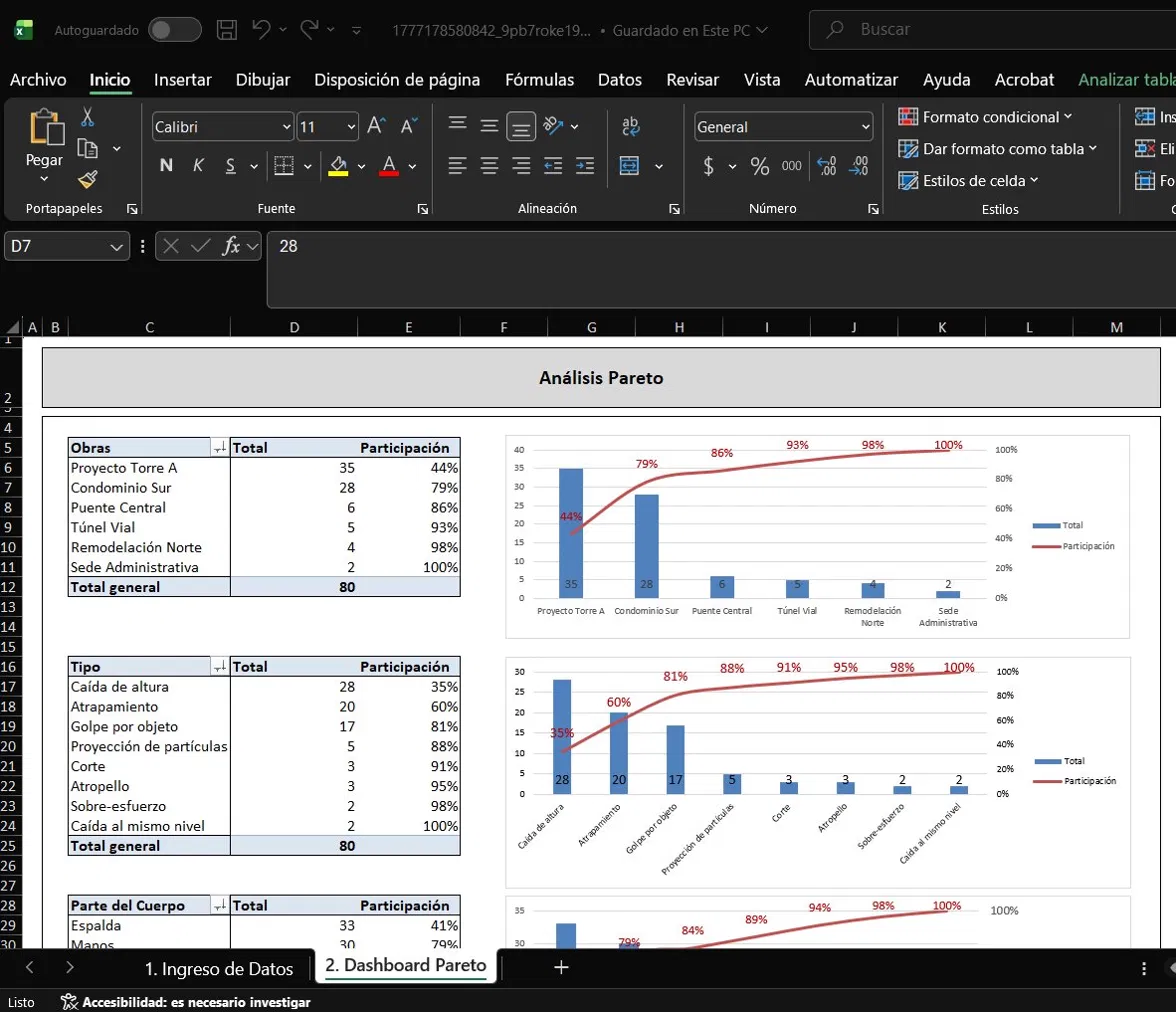Align text left in cell
This screenshot has height=1012, width=1176.
click(x=457, y=166)
